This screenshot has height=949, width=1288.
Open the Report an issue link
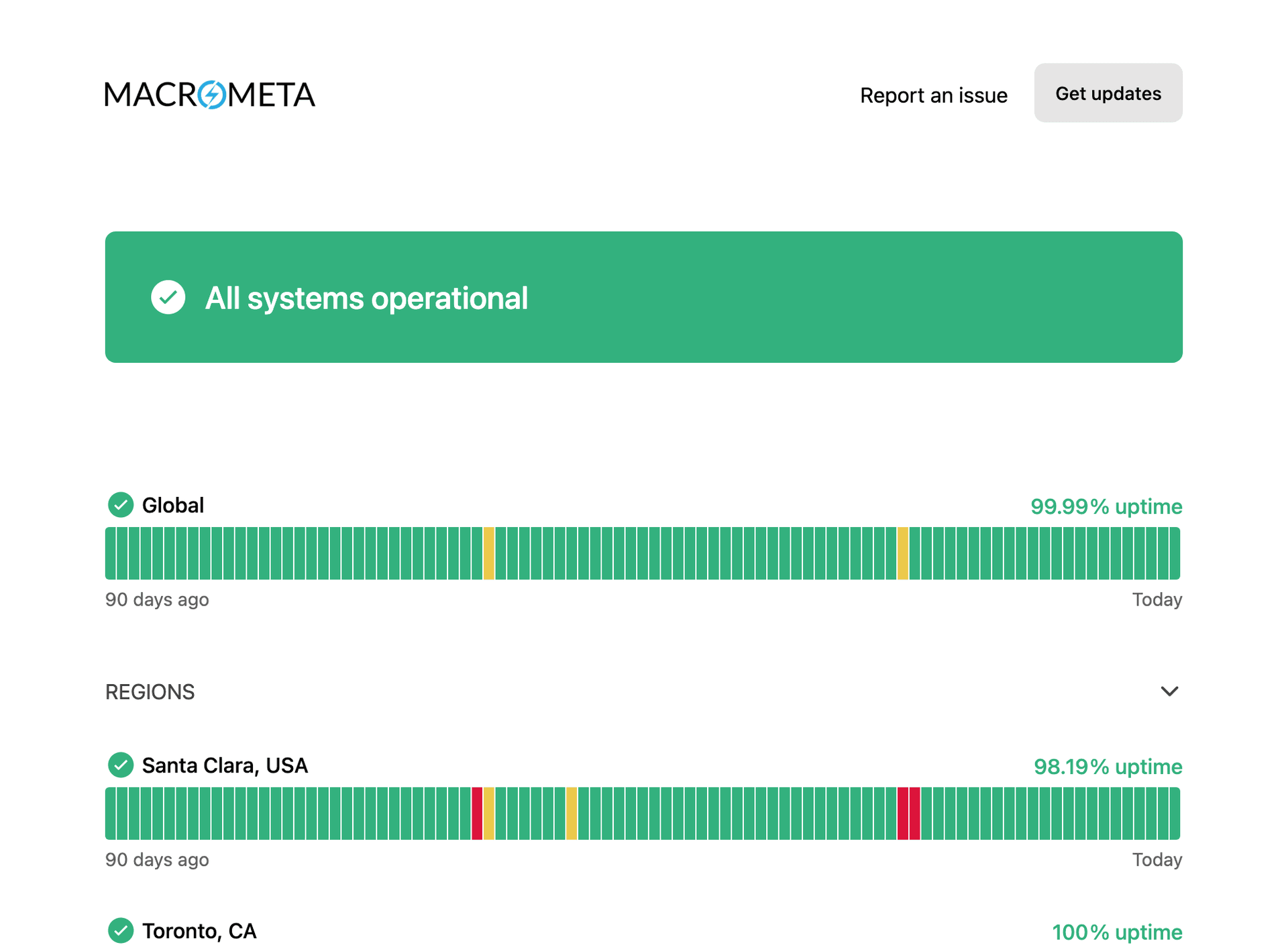click(x=933, y=95)
